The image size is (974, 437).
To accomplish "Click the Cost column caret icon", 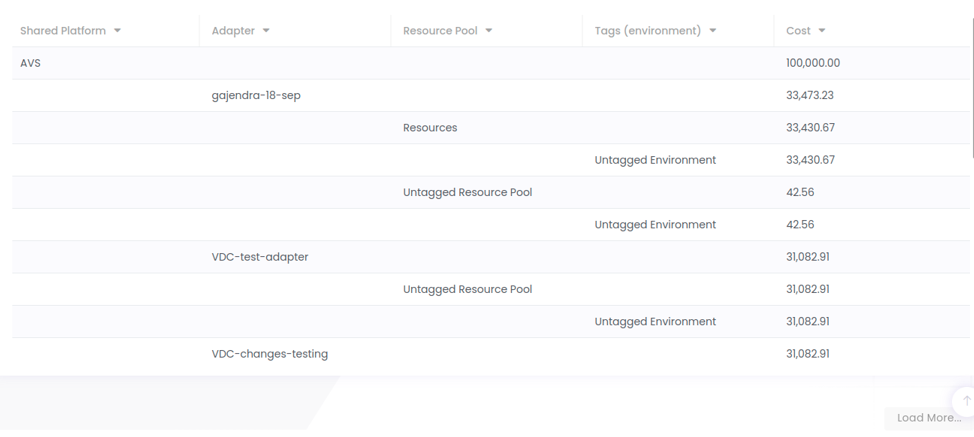I will [822, 31].
